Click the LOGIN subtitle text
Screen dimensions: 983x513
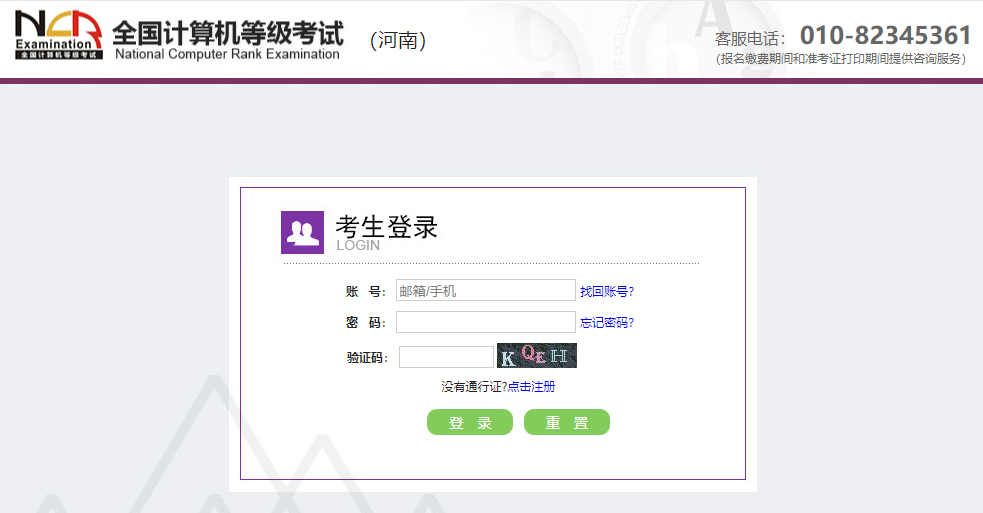coord(358,245)
